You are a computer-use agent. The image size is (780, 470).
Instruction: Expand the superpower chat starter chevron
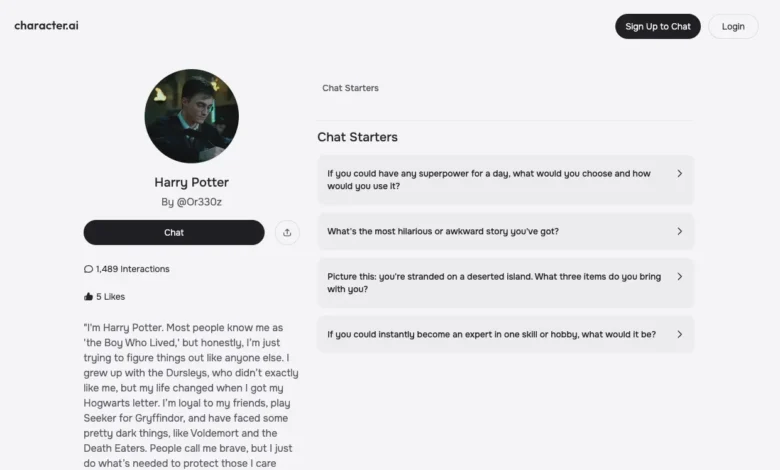pos(679,173)
